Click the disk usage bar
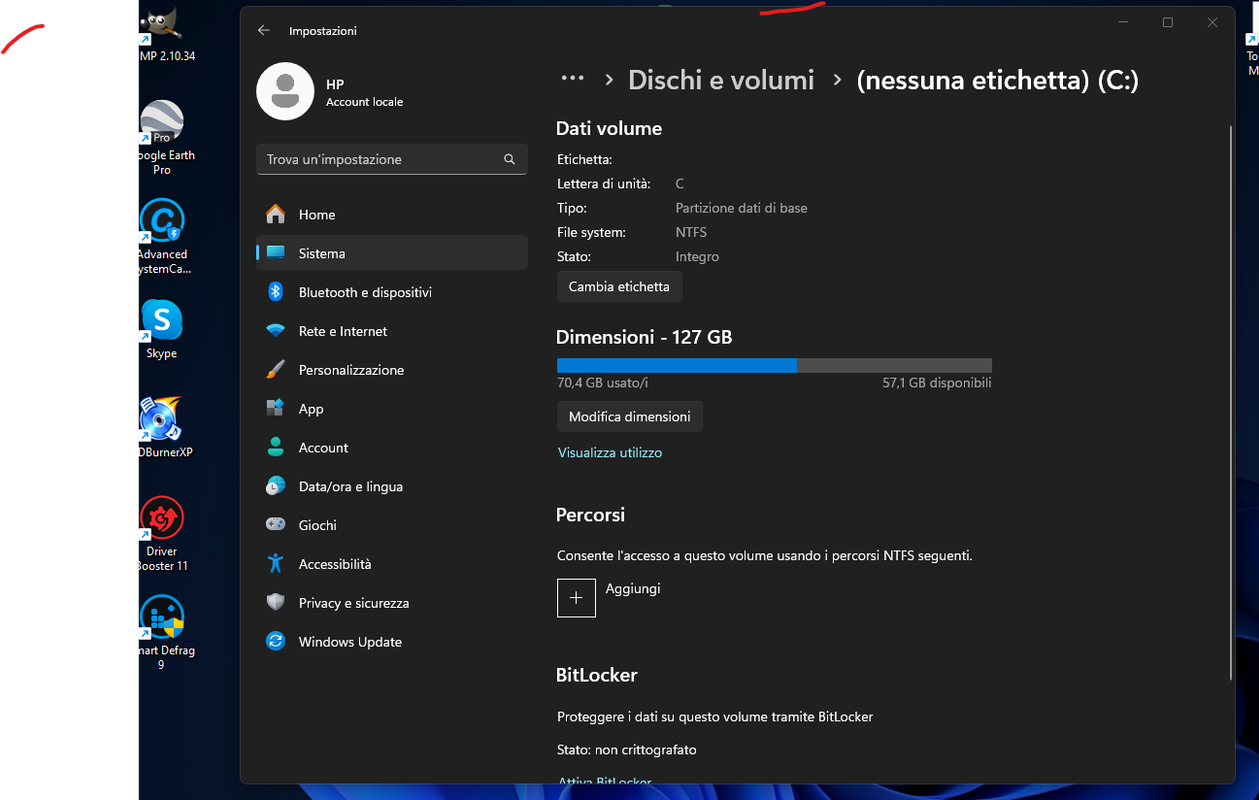1259x800 pixels. pyautogui.click(x=774, y=365)
